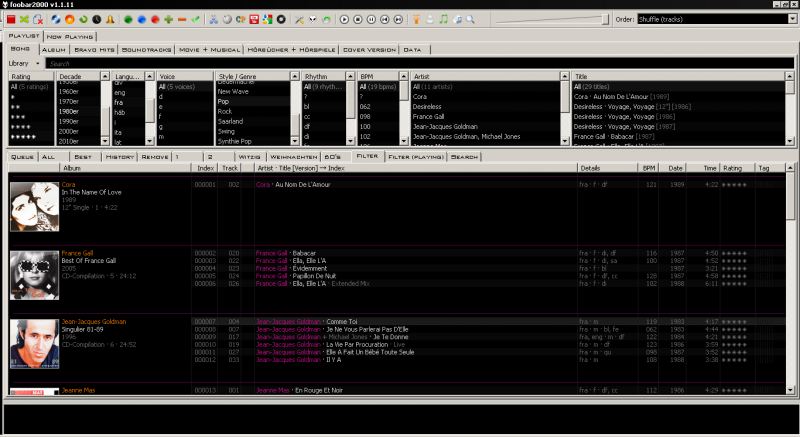The width and height of the screenshot is (800, 437).
Task: Select the Cora album cover thumbnail
Action: coord(34,207)
